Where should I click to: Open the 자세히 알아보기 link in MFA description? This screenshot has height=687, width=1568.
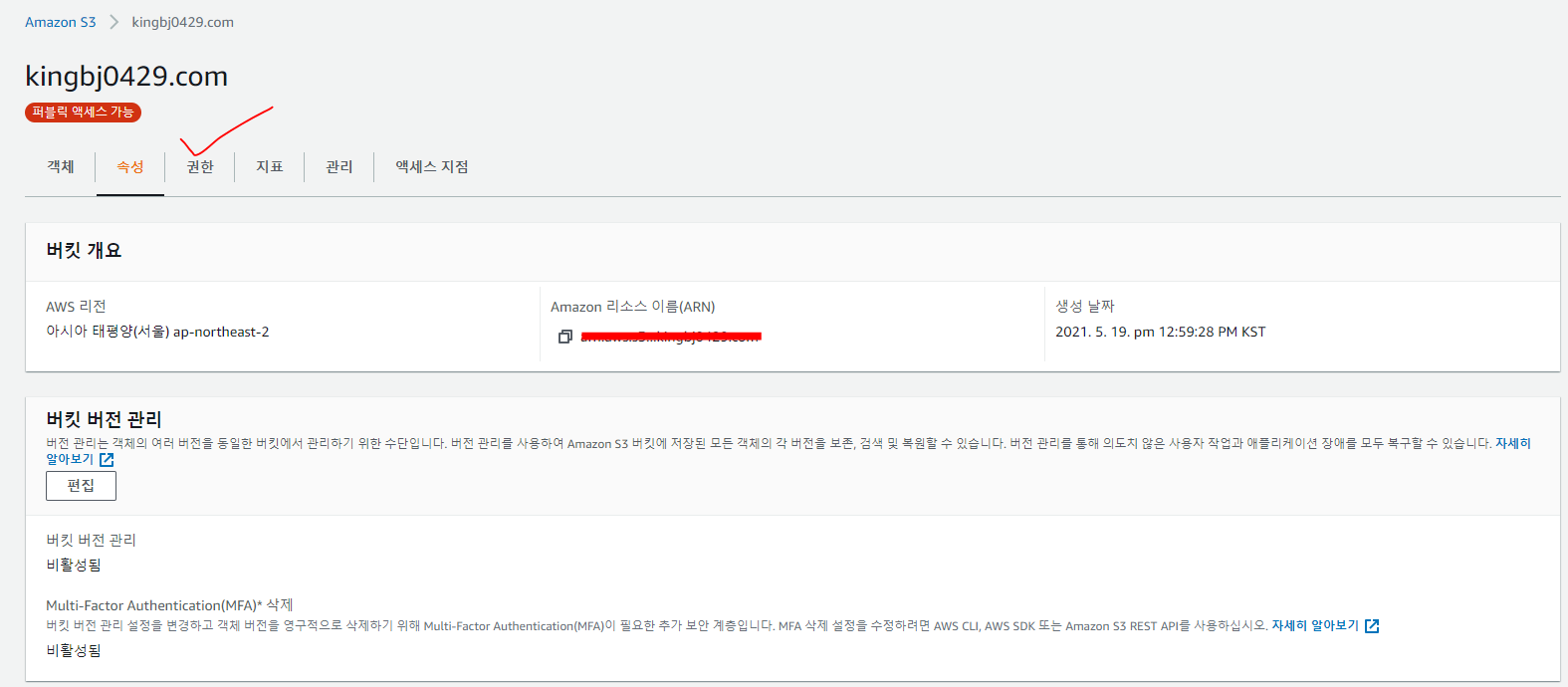tap(1315, 626)
